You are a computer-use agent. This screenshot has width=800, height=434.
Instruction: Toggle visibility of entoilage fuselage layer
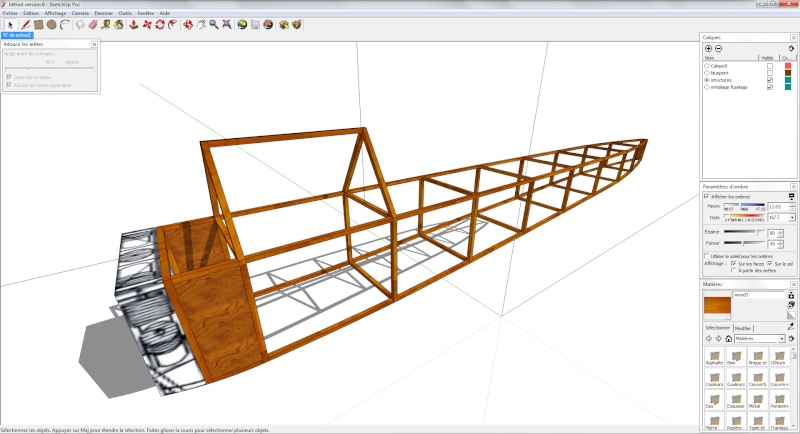coord(770,87)
